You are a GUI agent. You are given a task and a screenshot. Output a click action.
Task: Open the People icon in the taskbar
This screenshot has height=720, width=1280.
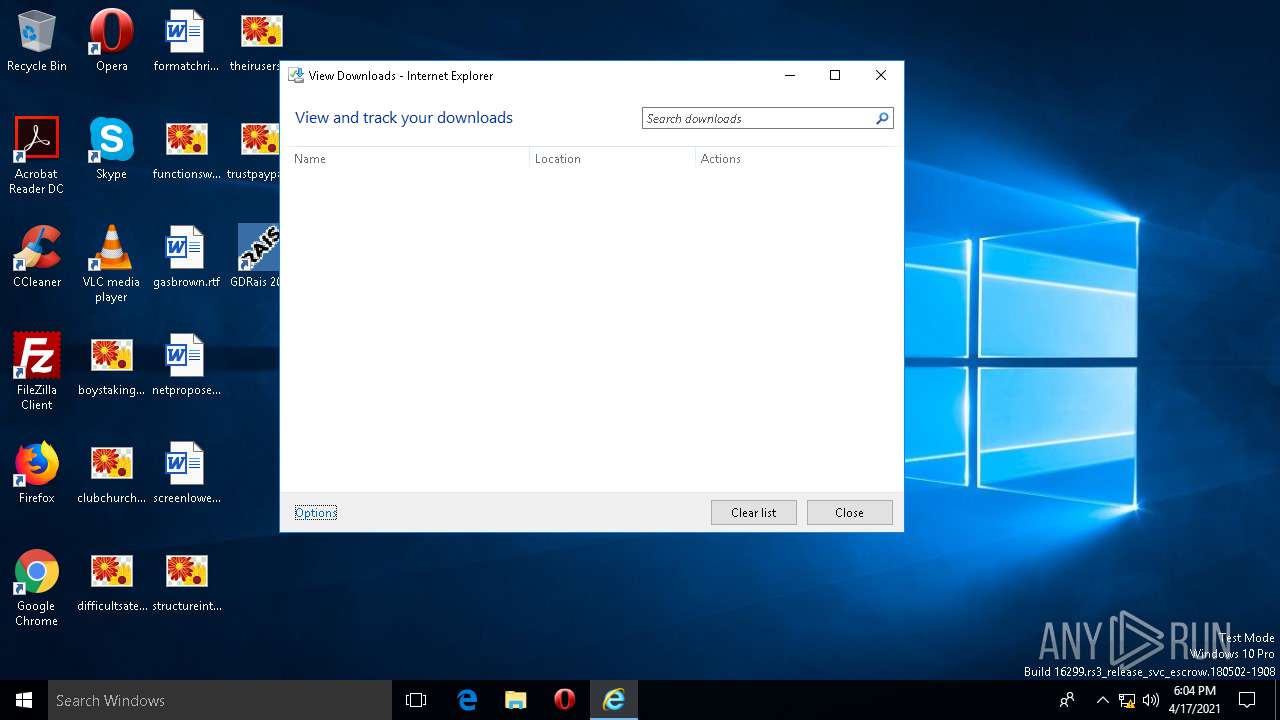1067,700
